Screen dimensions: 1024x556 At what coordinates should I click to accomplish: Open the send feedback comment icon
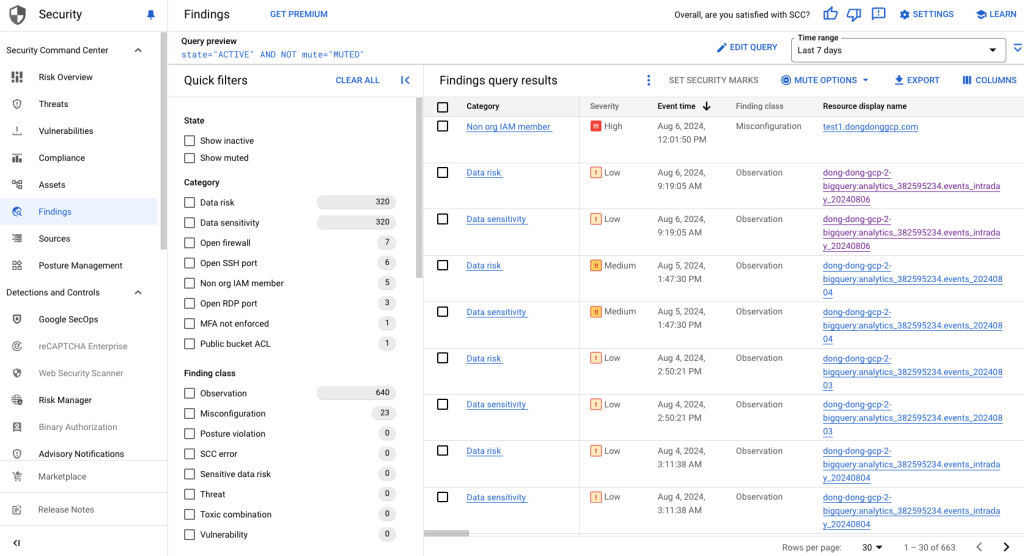tap(878, 14)
